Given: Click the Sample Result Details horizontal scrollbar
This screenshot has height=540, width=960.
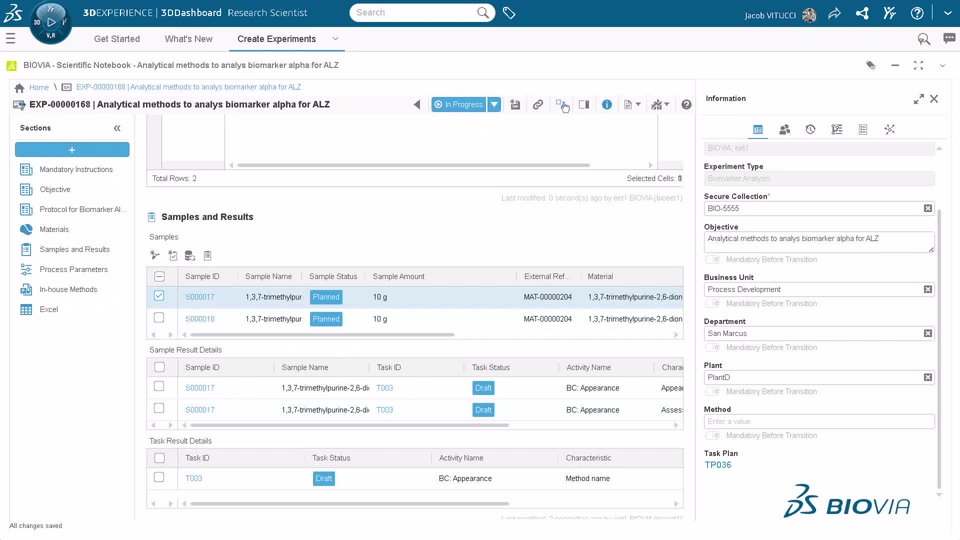Looking at the screenshot, I should point(350,426).
